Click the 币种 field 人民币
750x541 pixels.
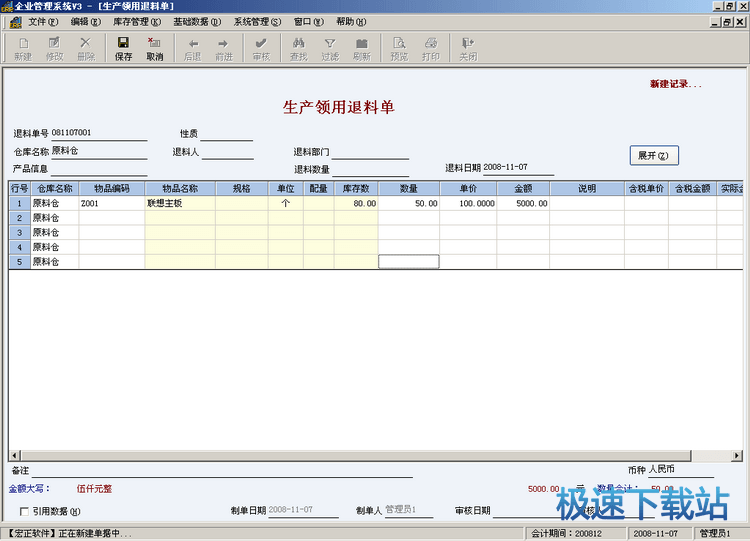click(681, 470)
